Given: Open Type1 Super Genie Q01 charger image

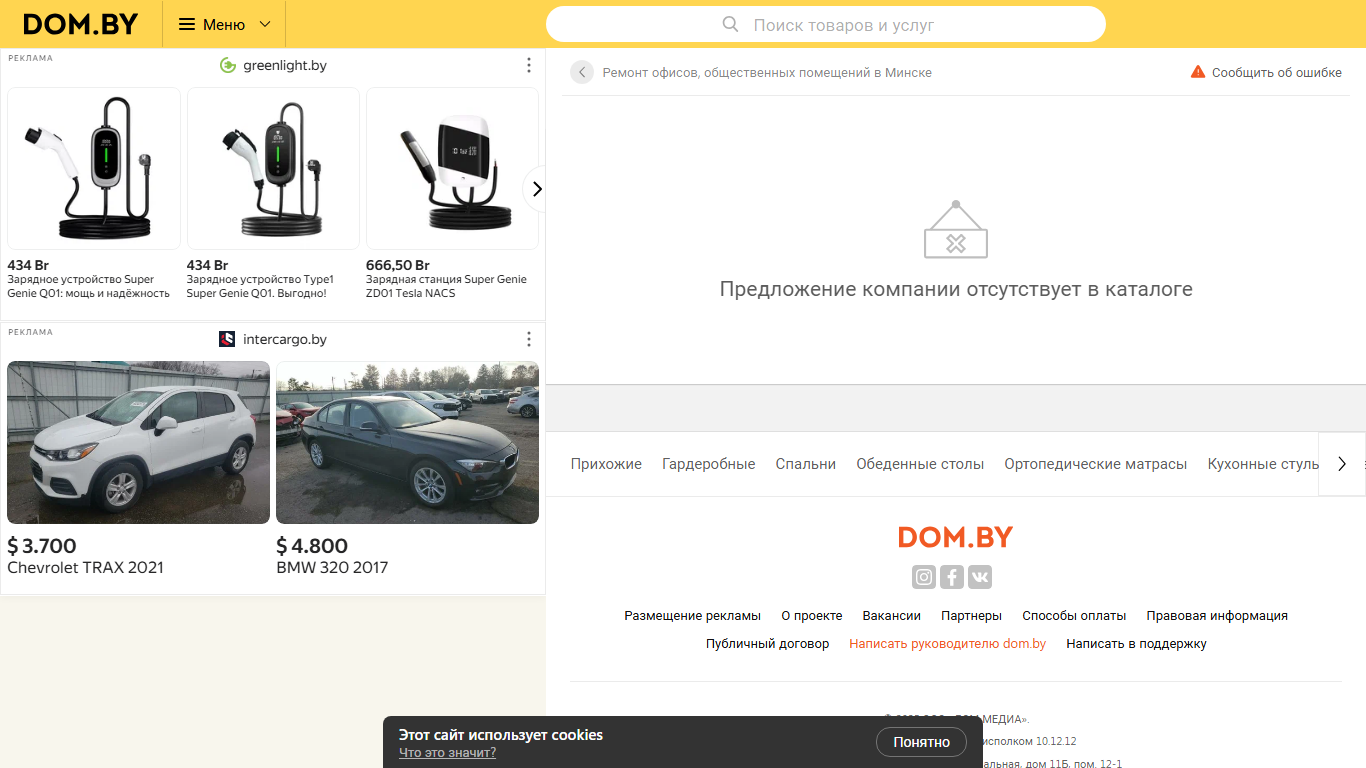Looking at the screenshot, I should (273, 168).
